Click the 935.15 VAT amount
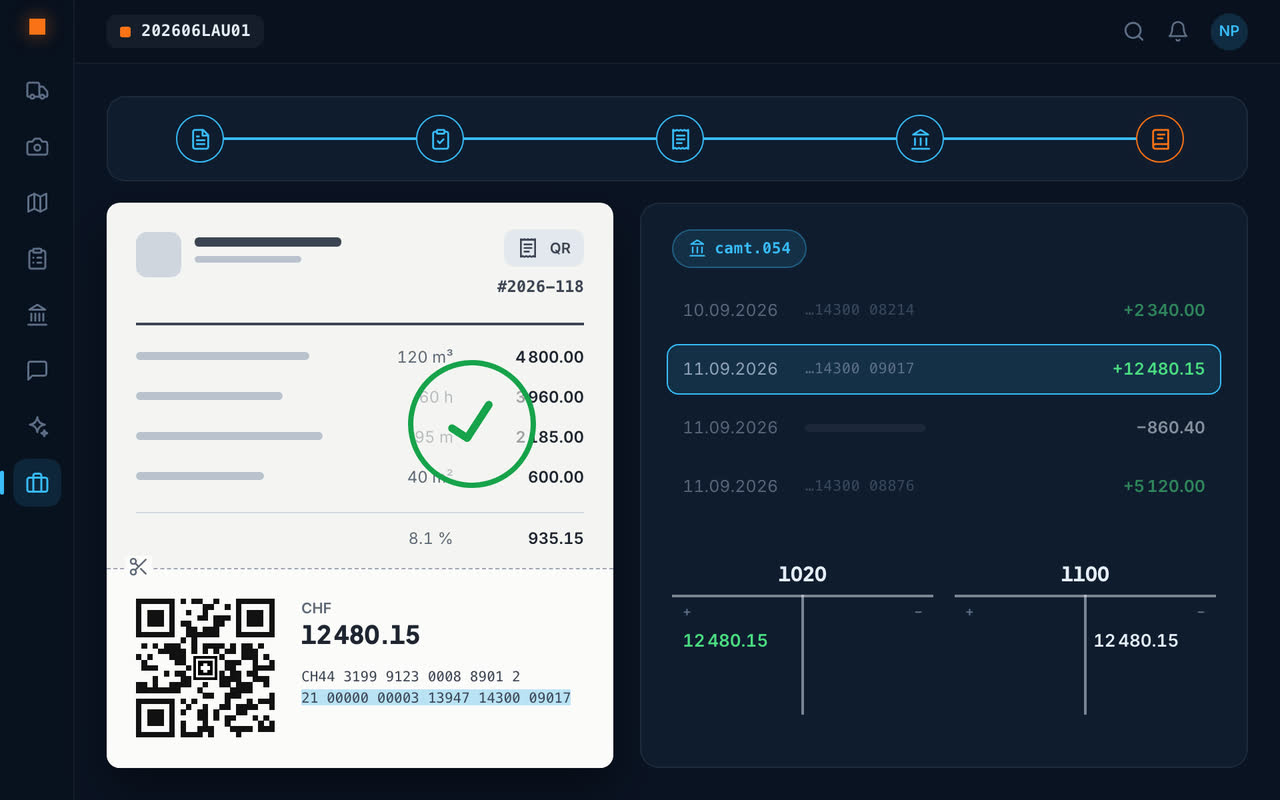 (x=556, y=538)
